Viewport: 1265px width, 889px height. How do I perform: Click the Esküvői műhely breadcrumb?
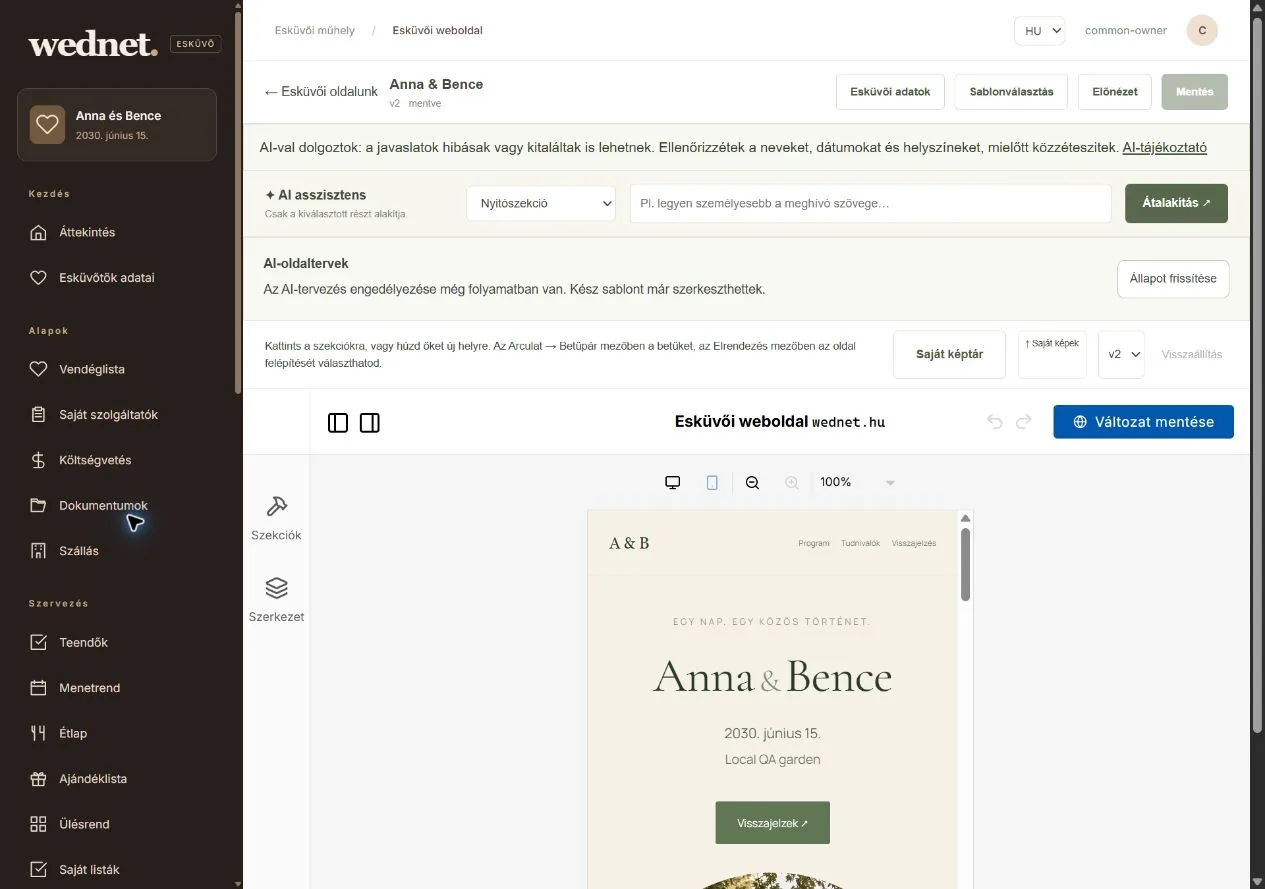coord(315,31)
